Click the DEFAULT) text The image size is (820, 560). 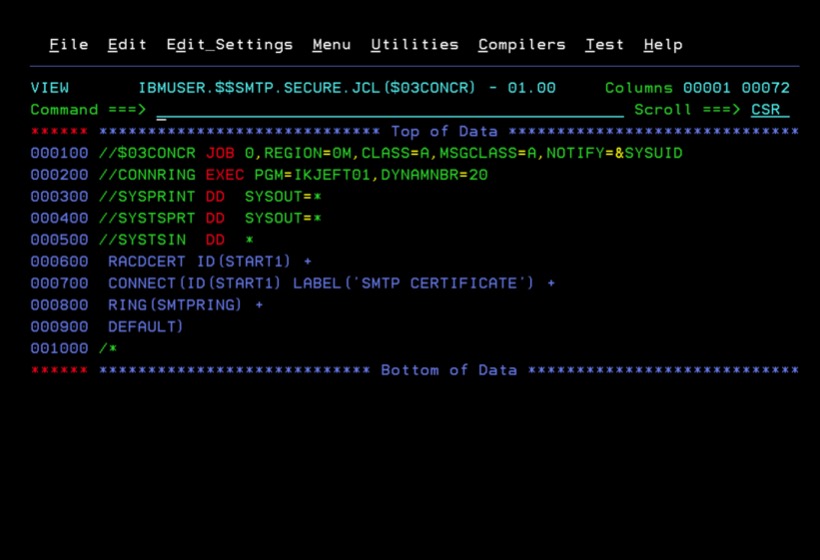[145, 327]
